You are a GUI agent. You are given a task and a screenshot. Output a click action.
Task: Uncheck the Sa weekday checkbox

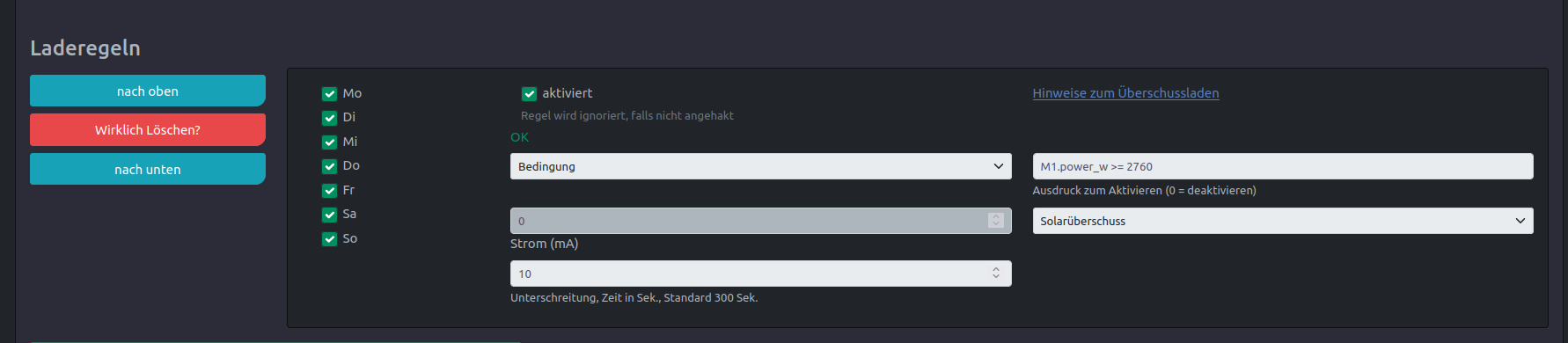click(x=330, y=215)
